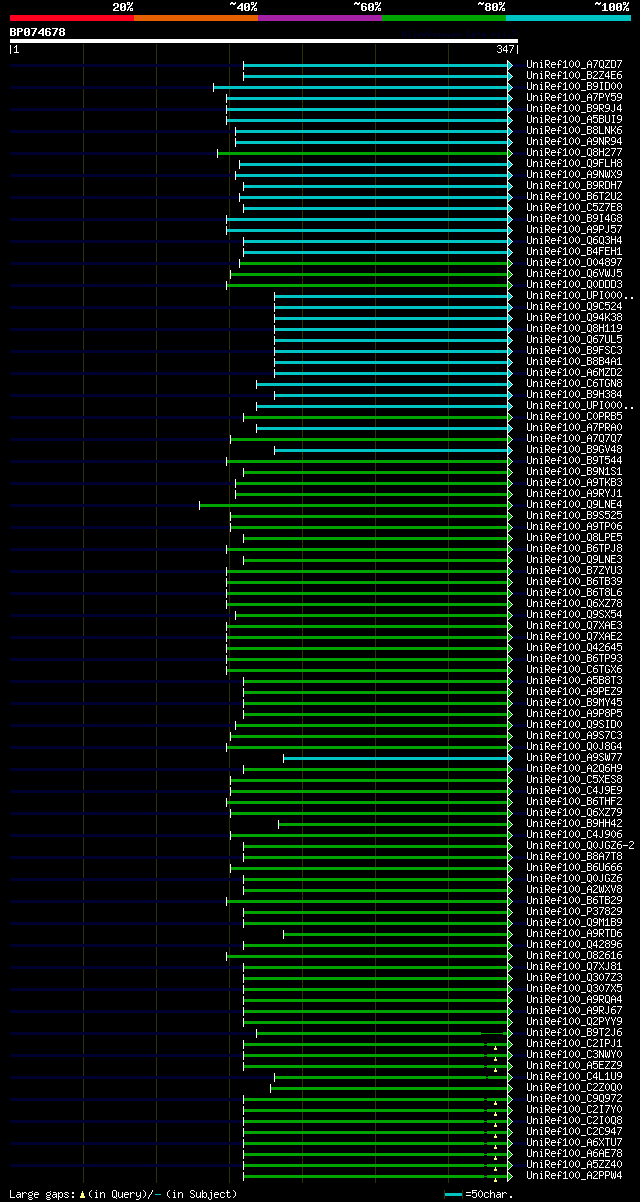Open hit UniRef100_B9ID00
Screen dimensions: 640x1202
(x=574, y=86)
